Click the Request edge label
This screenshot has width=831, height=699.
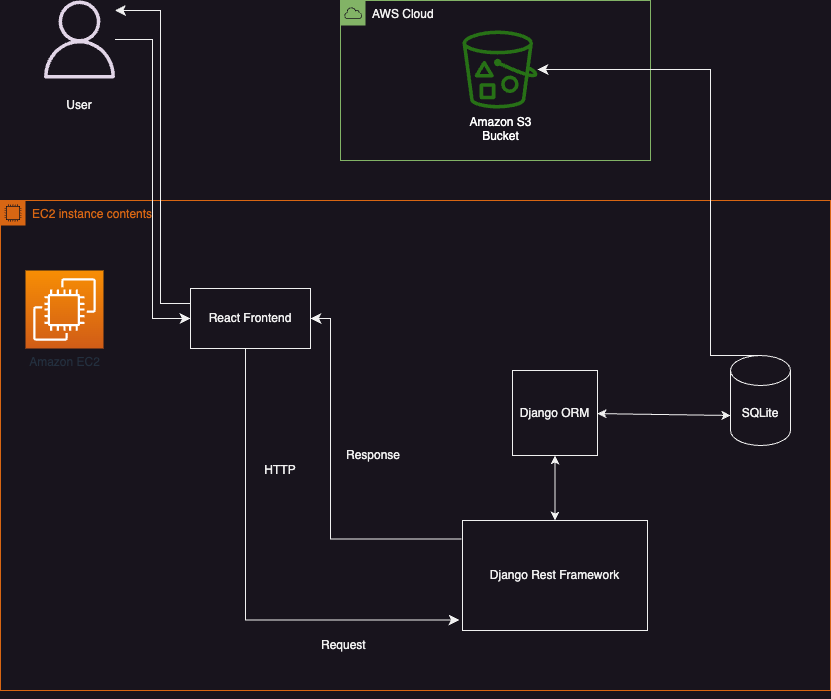pyautogui.click(x=343, y=645)
